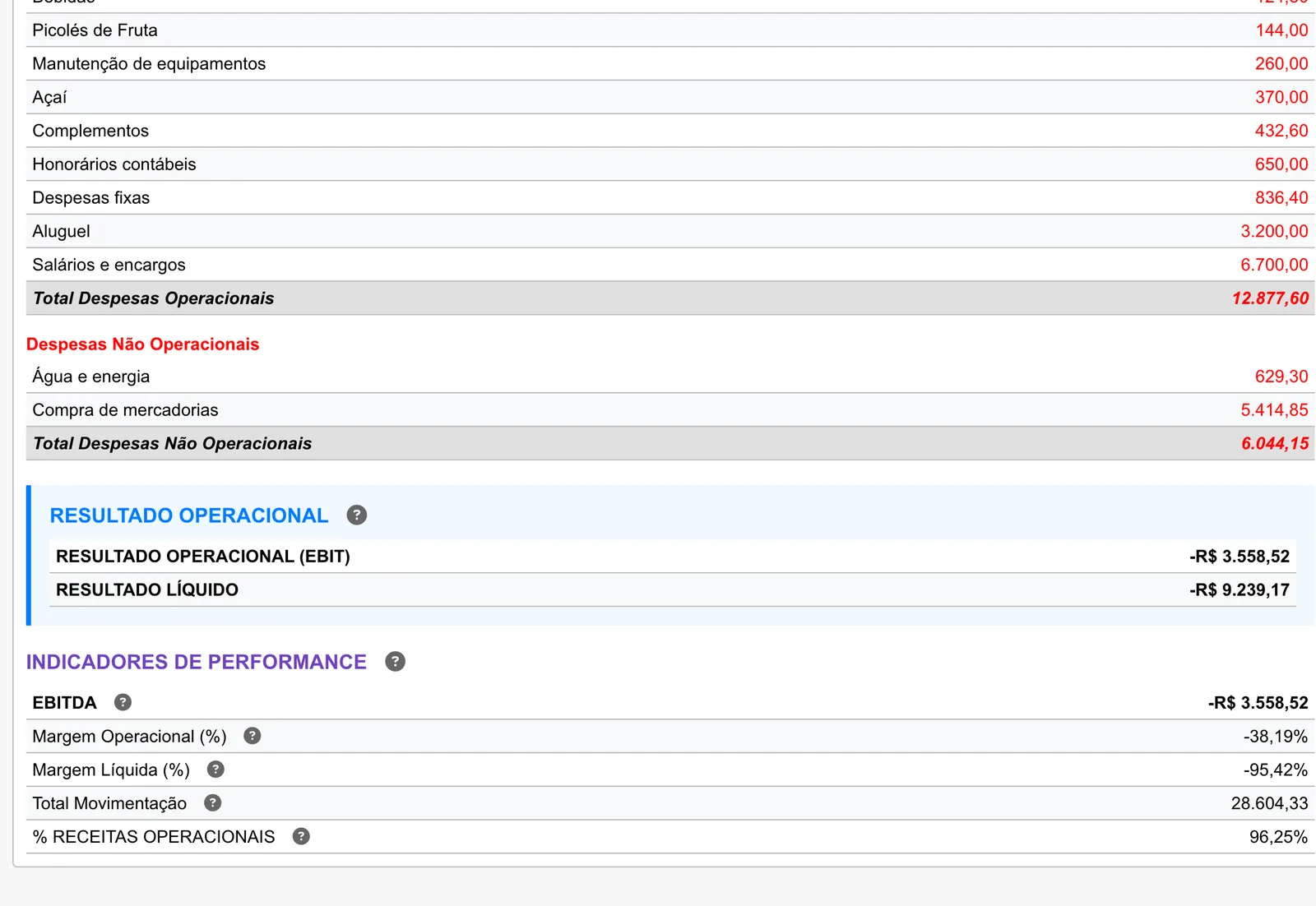The width and height of the screenshot is (1316, 906).
Task: Click Total Movimentação help icon
Action: [x=212, y=803]
